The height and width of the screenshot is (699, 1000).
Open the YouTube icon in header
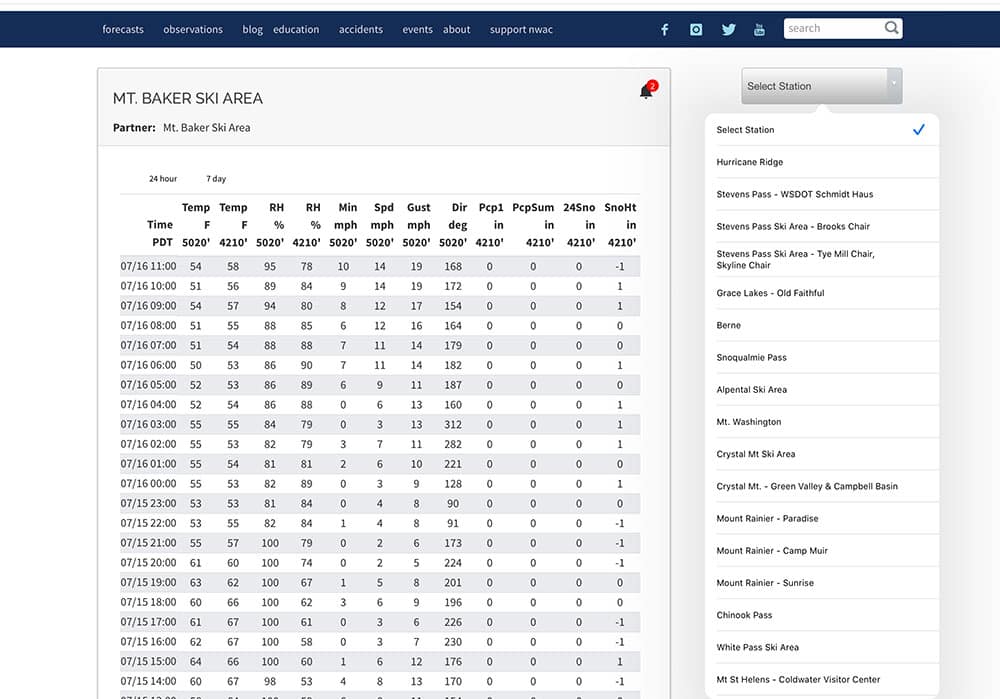coord(759,30)
